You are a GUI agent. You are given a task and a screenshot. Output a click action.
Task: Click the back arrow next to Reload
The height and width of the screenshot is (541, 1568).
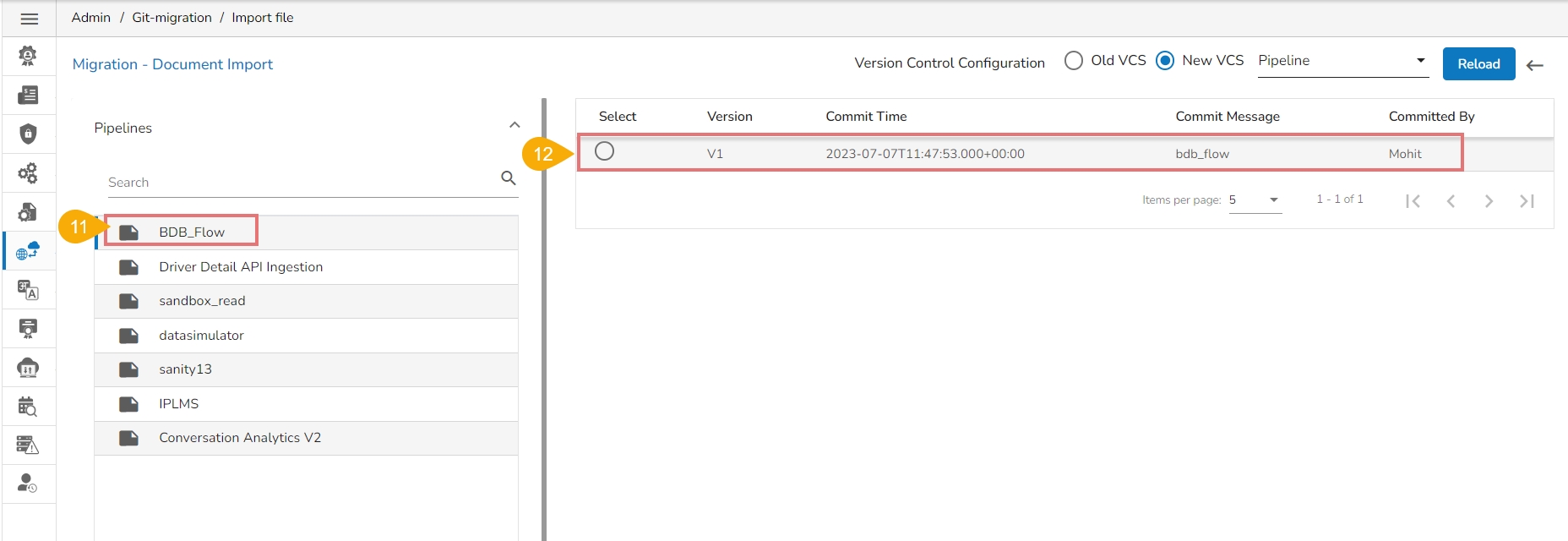[1535, 65]
